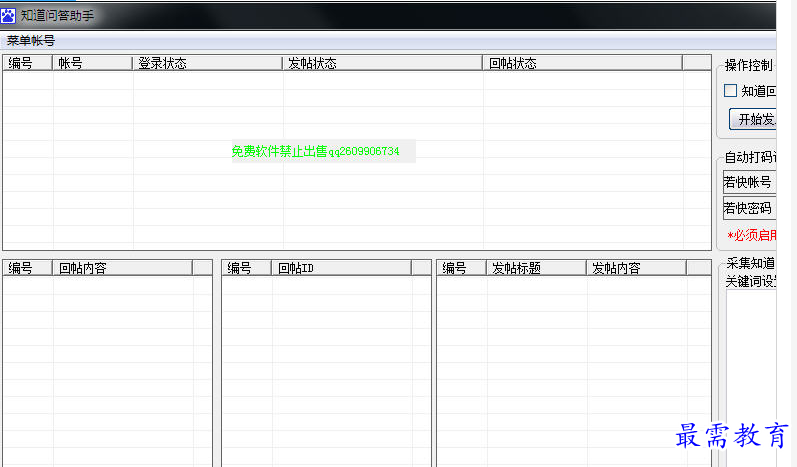
Task: Sort by 帐号 column header
Action: click(x=93, y=63)
